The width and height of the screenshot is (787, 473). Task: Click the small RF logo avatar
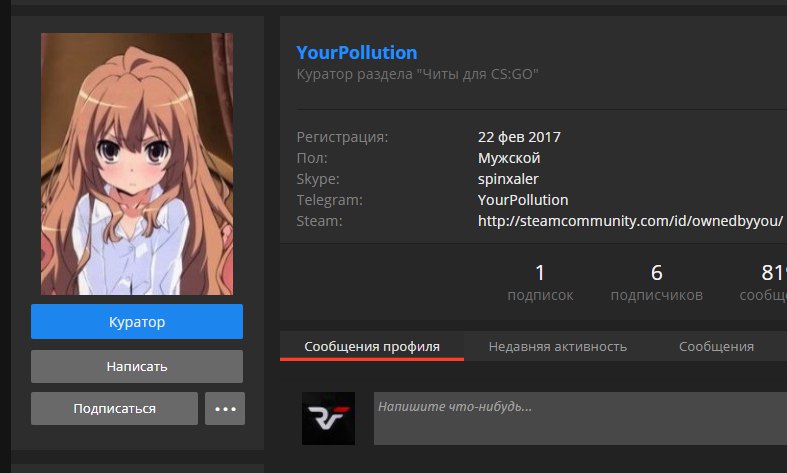(x=328, y=418)
